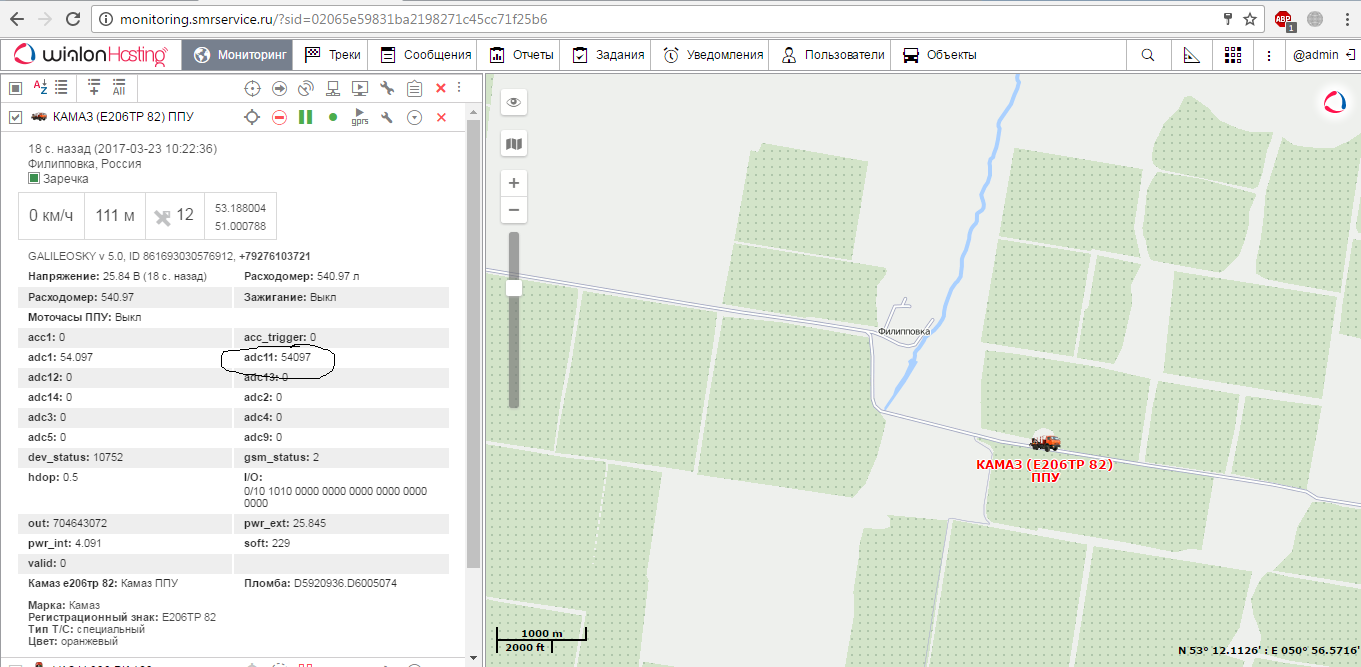Screen dimensions: 1361x667
Task: Open the top bar three-dot menu
Action: click(x=1269, y=55)
